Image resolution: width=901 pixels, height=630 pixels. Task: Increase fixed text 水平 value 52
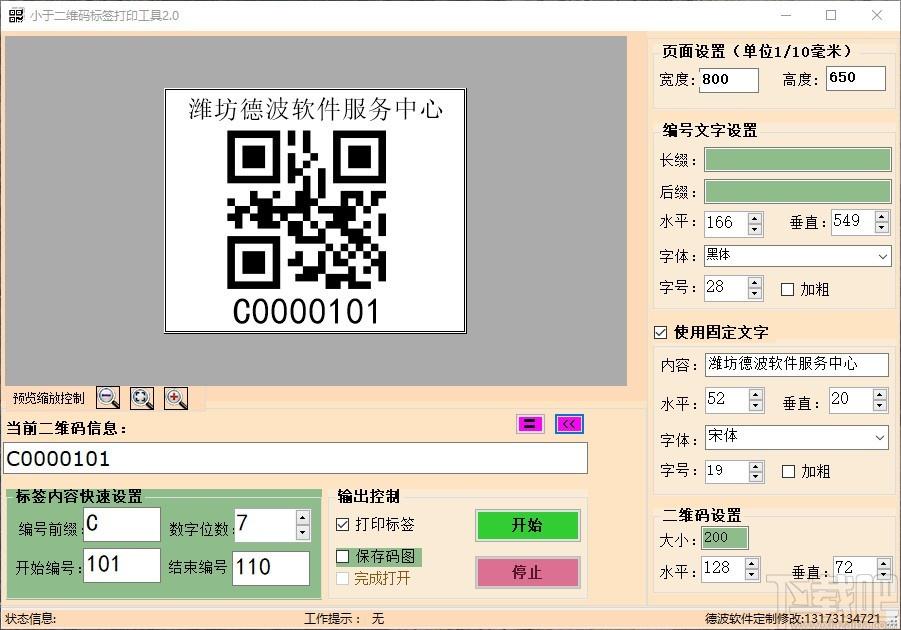coord(756,394)
